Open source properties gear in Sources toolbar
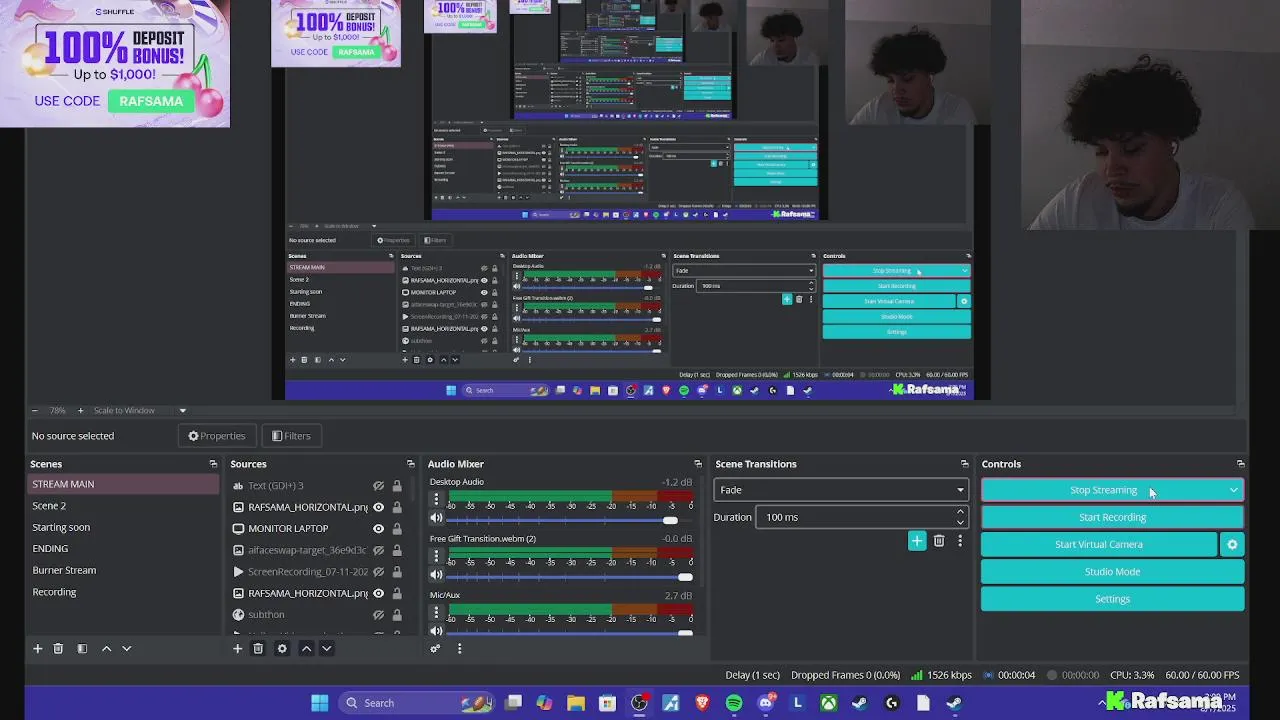This screenshot has width=1280, height=720. tap(282, 648)
